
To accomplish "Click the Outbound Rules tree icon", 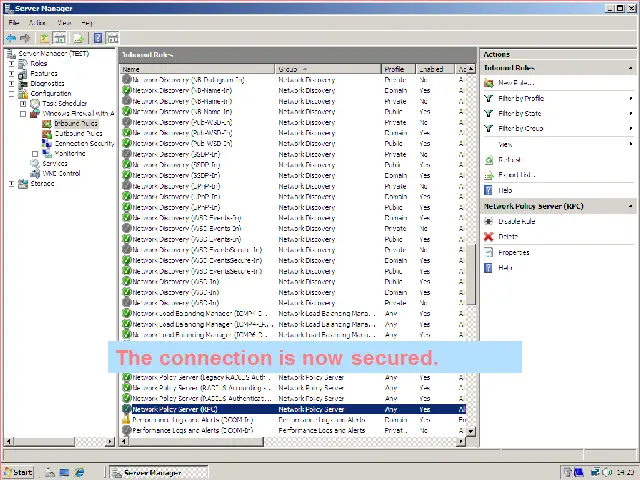I will [x=47, y=133].
